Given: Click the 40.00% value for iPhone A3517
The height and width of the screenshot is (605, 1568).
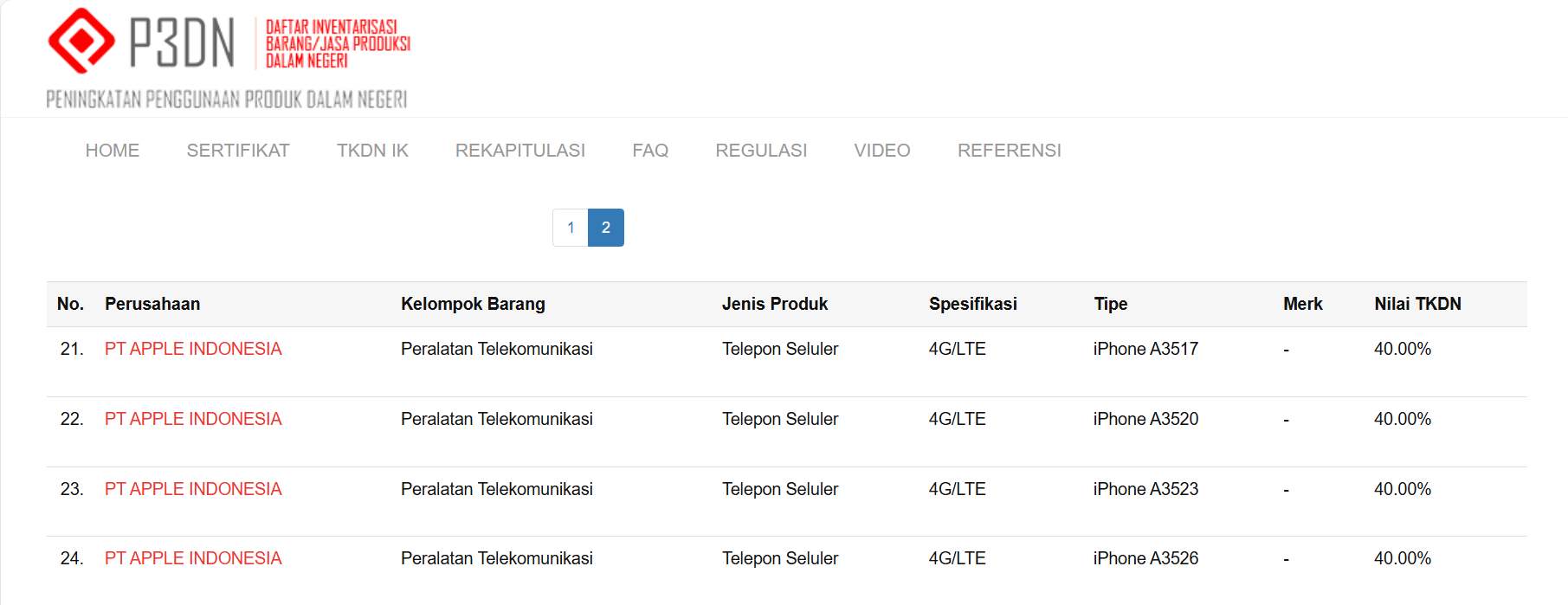Looking at the screenshot, I should [x=1403, y=349].
